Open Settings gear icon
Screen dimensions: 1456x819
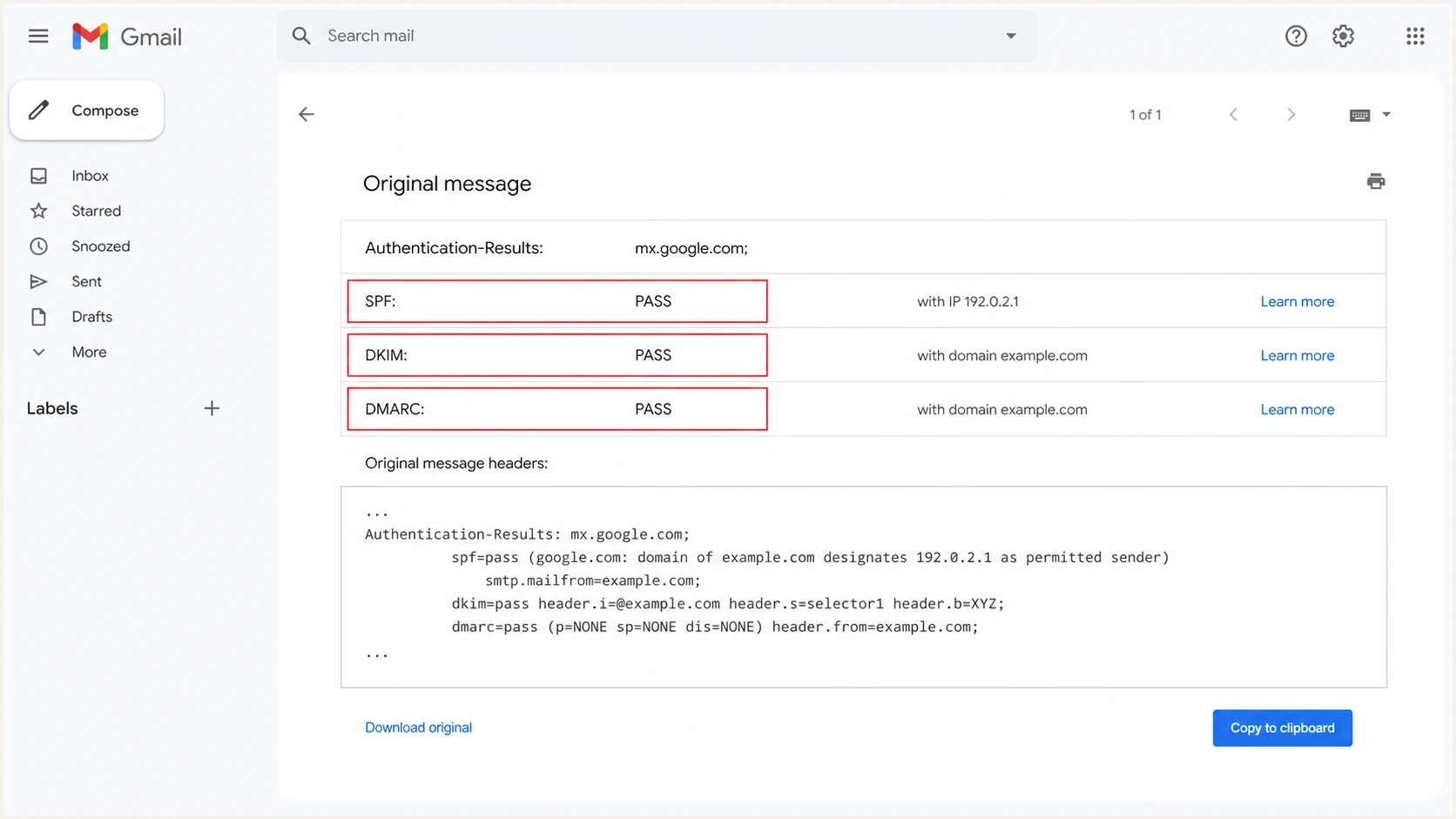[1343, 36]
